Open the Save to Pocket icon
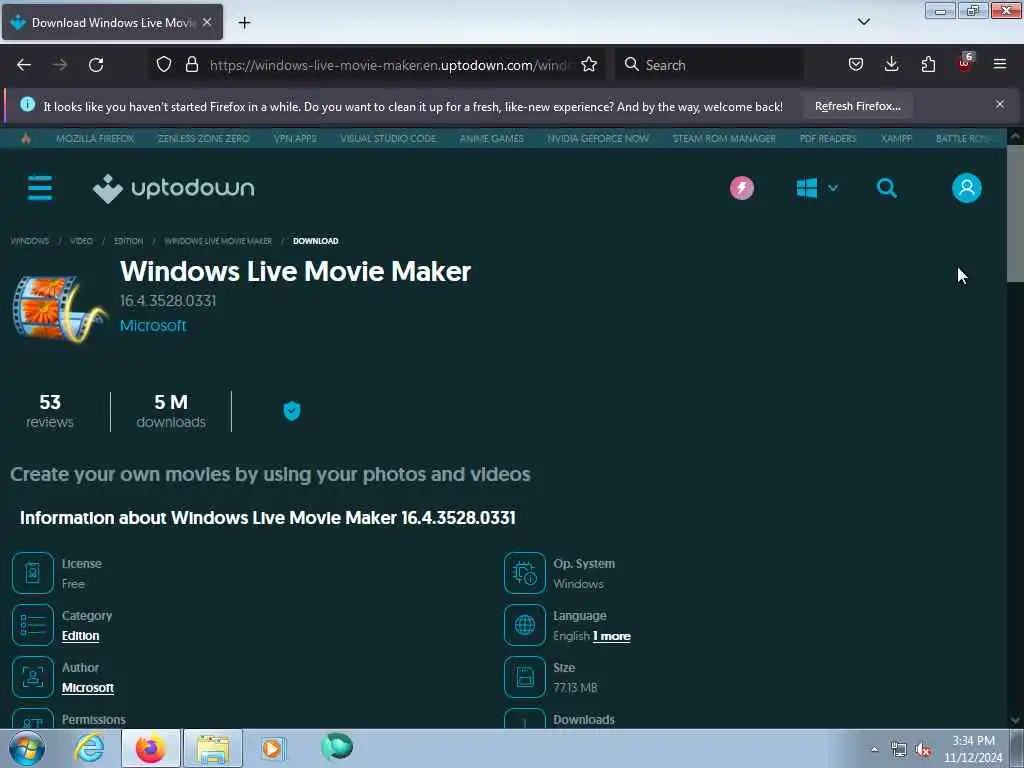 856,65
